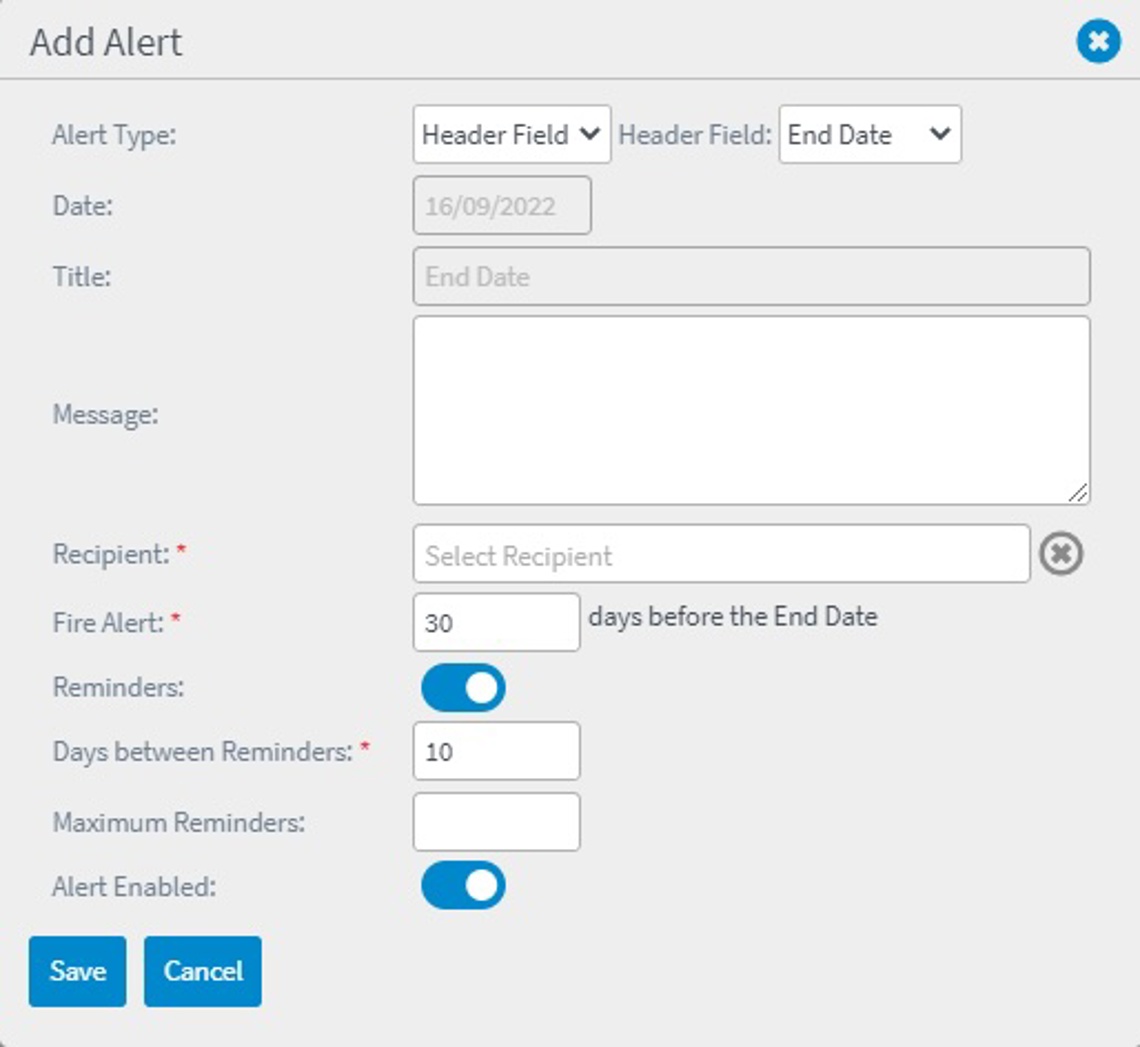Click the Maximum Reminders field
This screenshot has height=1047, width=1140.
coord(497,822)
